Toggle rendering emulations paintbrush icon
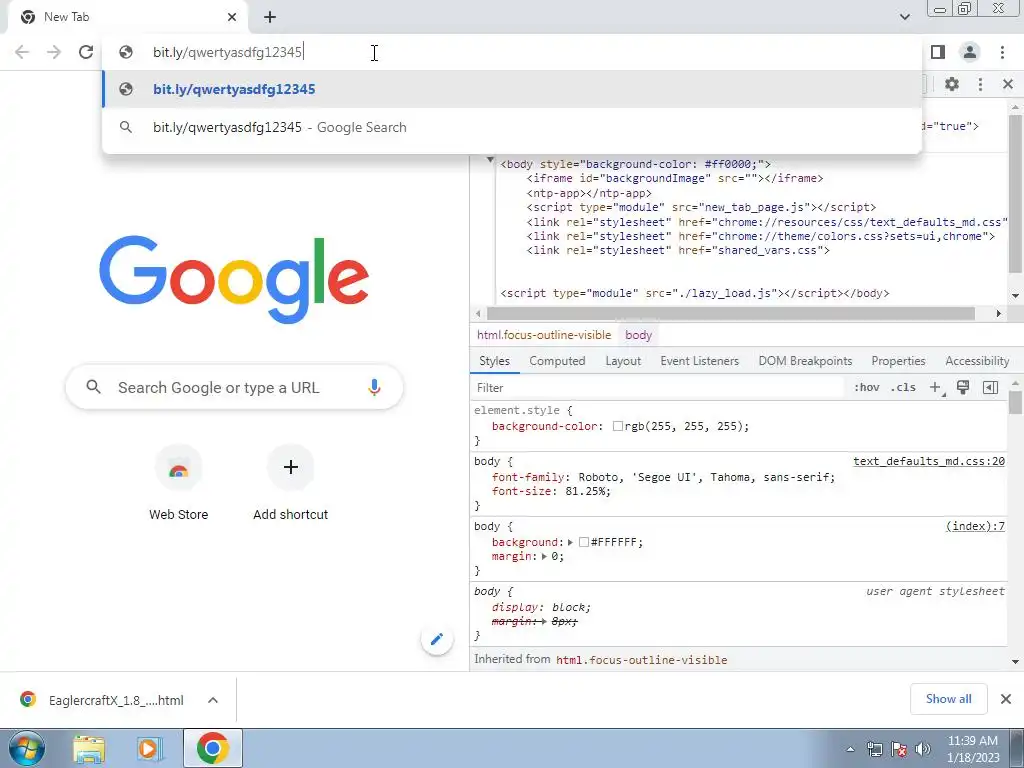The height and width of the screenshot is (768, 1024). pyautogui.click(x=963, y=387)
